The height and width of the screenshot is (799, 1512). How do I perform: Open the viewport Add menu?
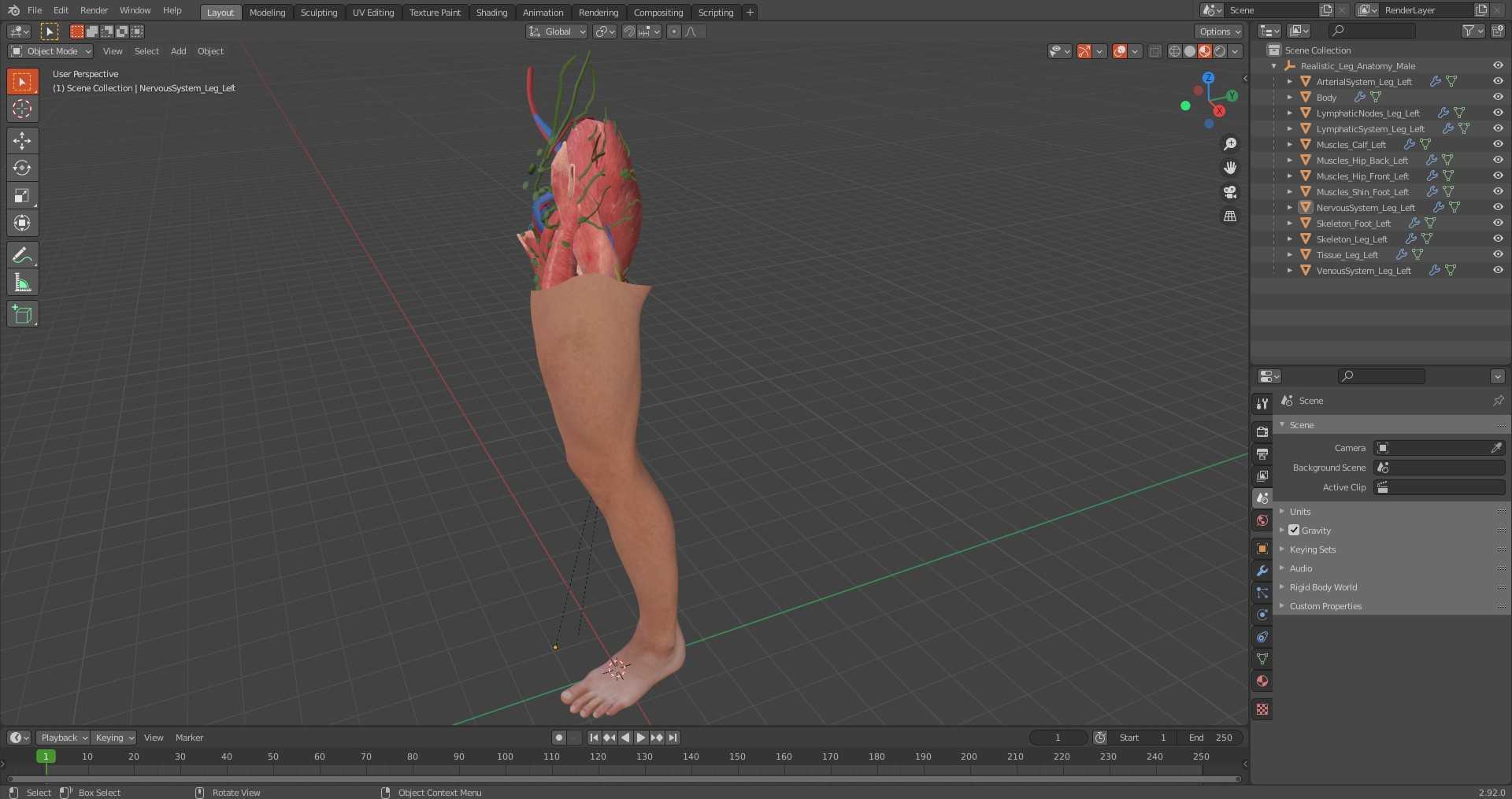(x=179, y=51)
